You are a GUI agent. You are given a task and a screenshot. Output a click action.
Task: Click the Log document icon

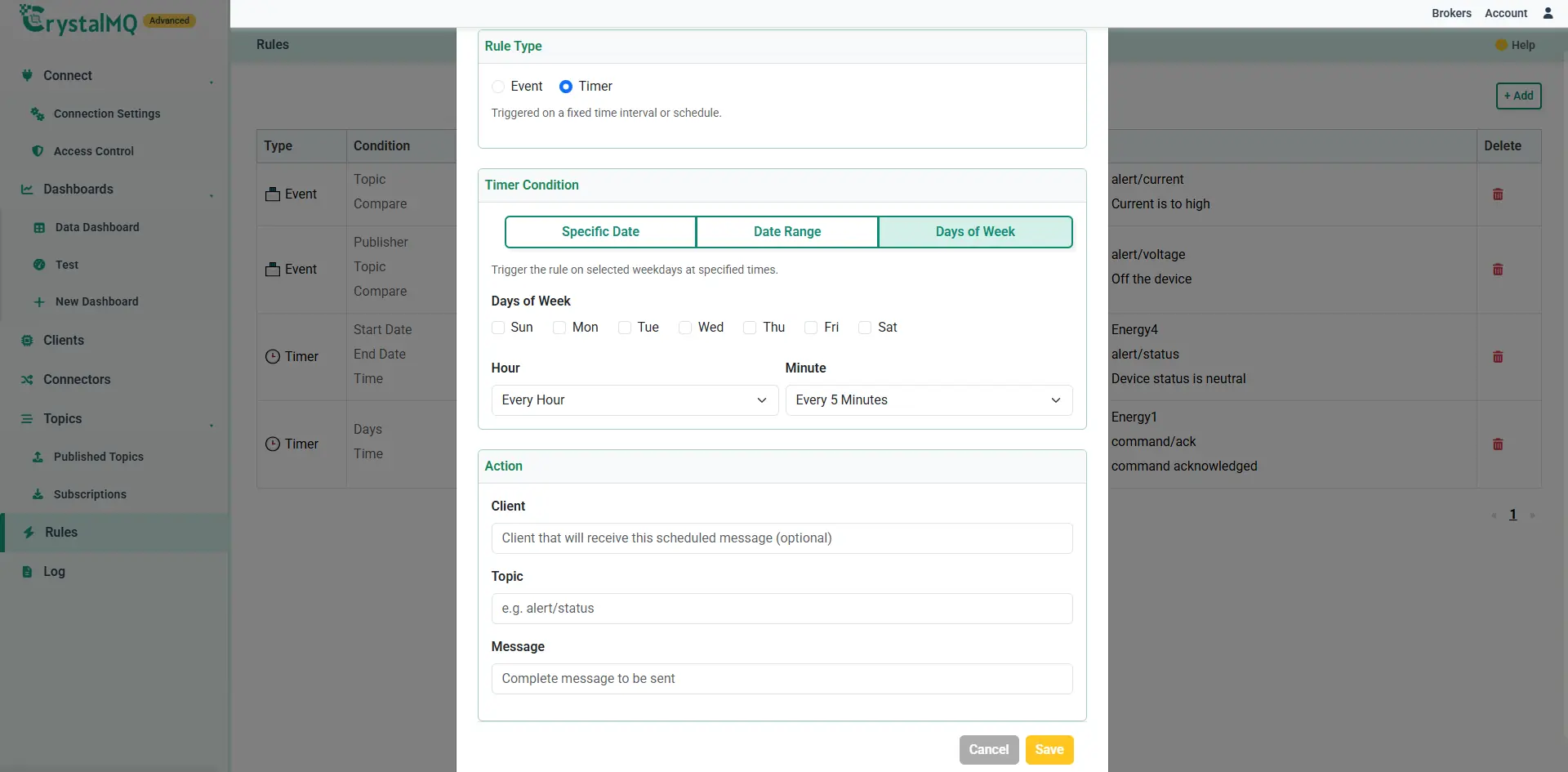point(27,572)
